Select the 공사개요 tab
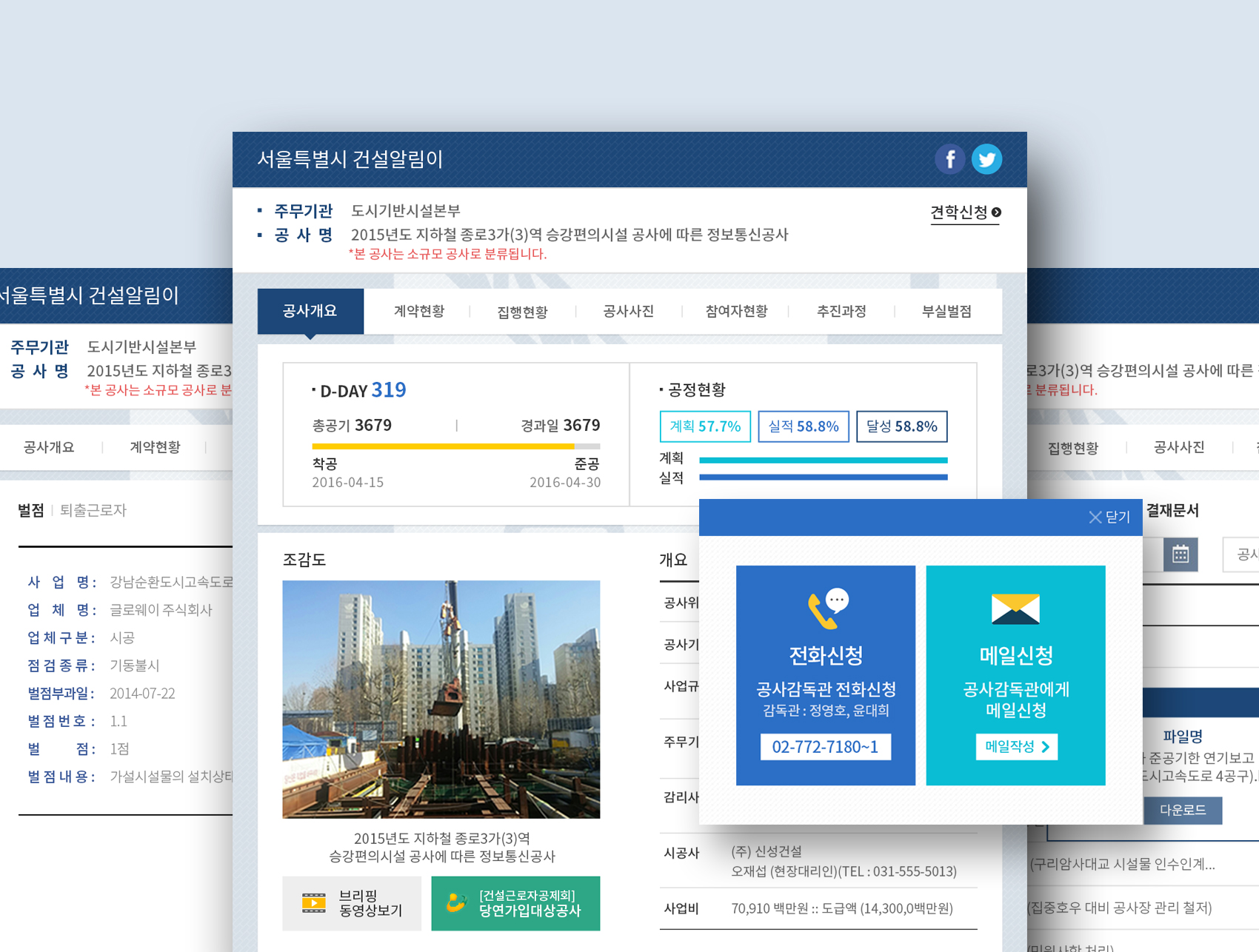The height and width of the screenshot is (952, 1259). (310, 311)
